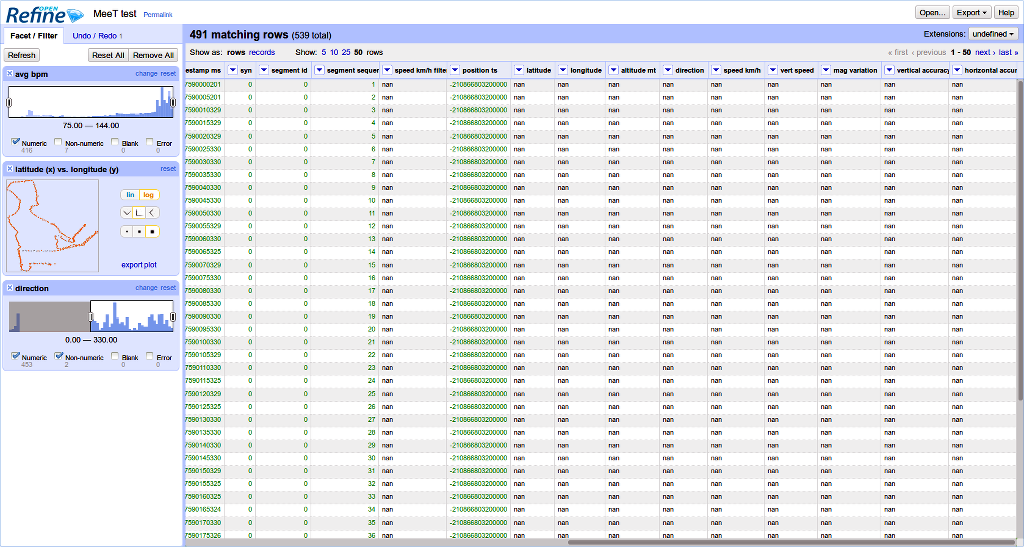1024x547 pixels.
Task: Rotate scatterplot 45° counter-clockwise icon
Action: [x=127, y=213]
